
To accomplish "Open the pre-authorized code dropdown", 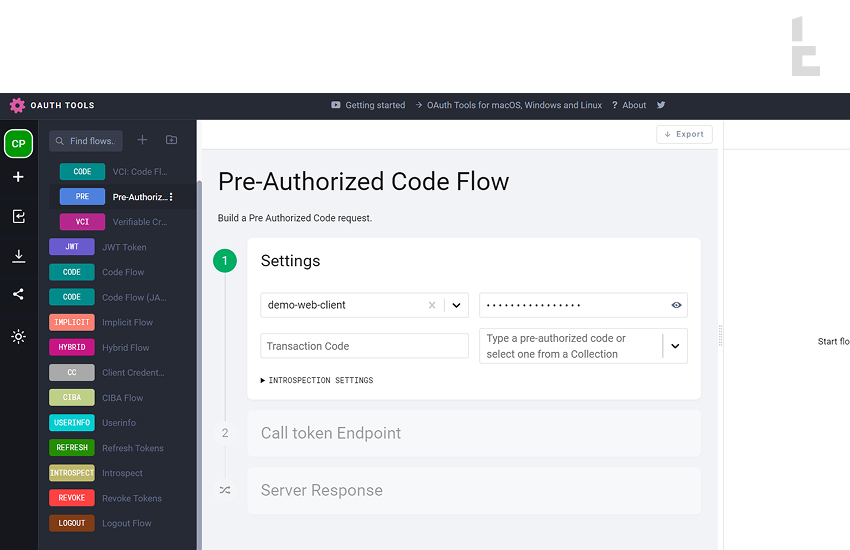I will click(x=675, y=346).
